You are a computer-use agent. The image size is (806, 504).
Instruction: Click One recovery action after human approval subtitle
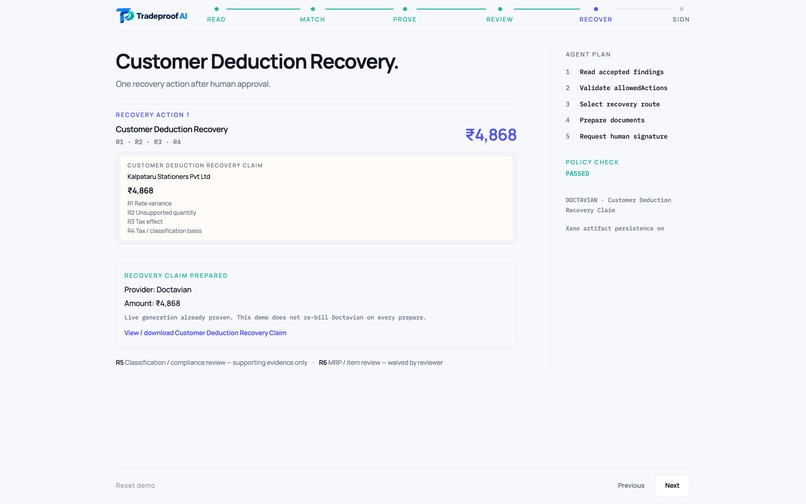[x=193, y=84]
